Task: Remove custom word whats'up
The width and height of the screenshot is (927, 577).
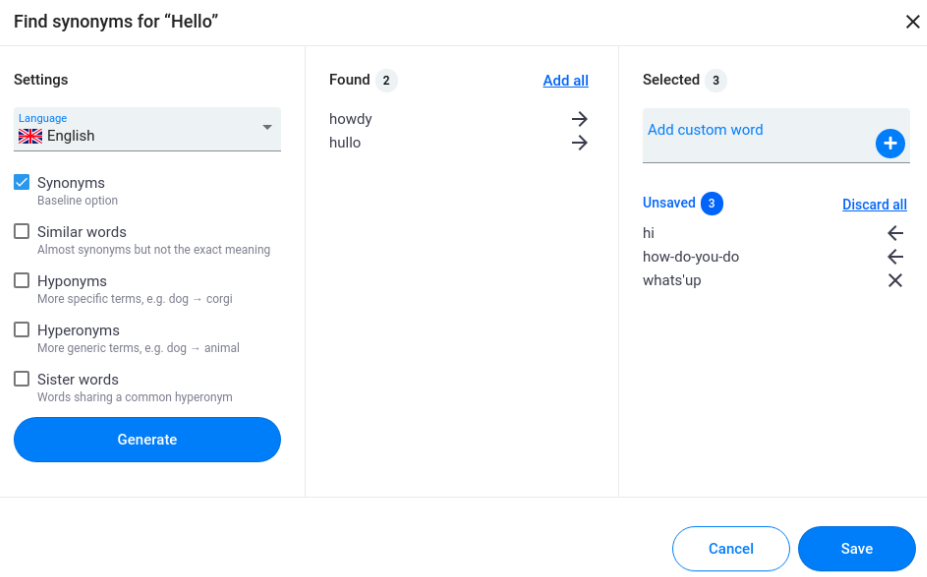Action: coord(895,281)
